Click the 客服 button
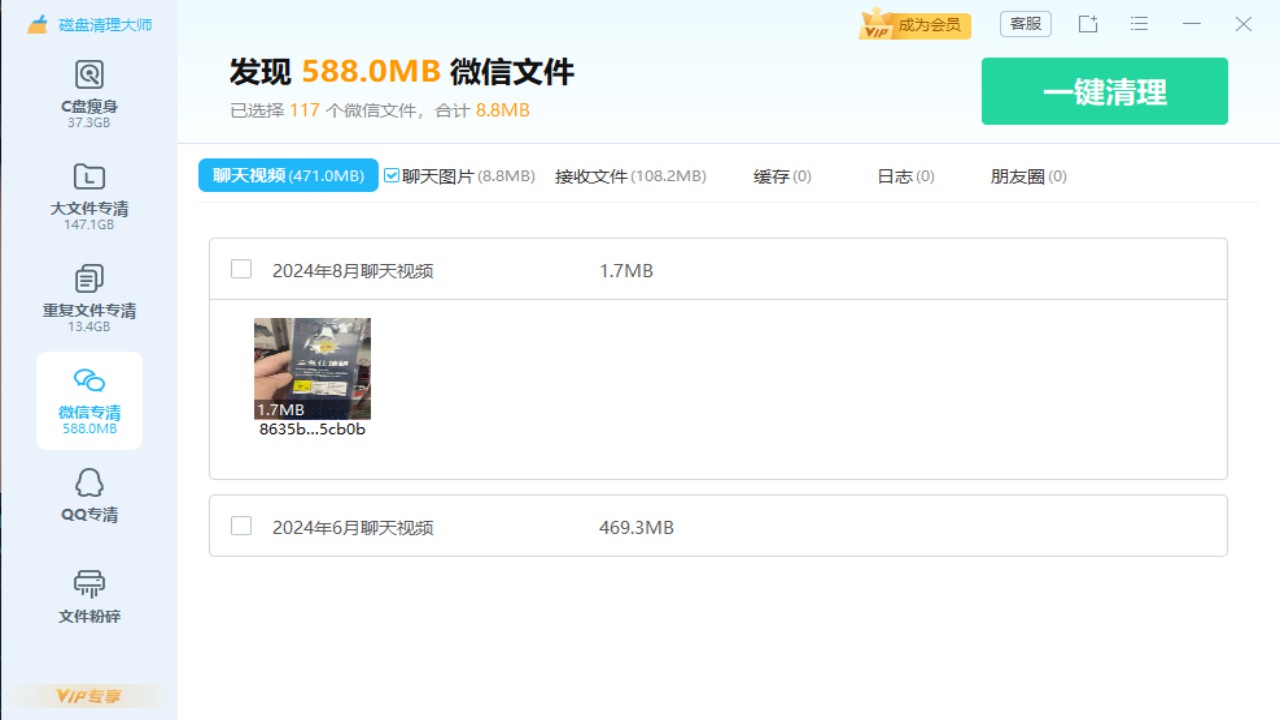 point(1025,24)
